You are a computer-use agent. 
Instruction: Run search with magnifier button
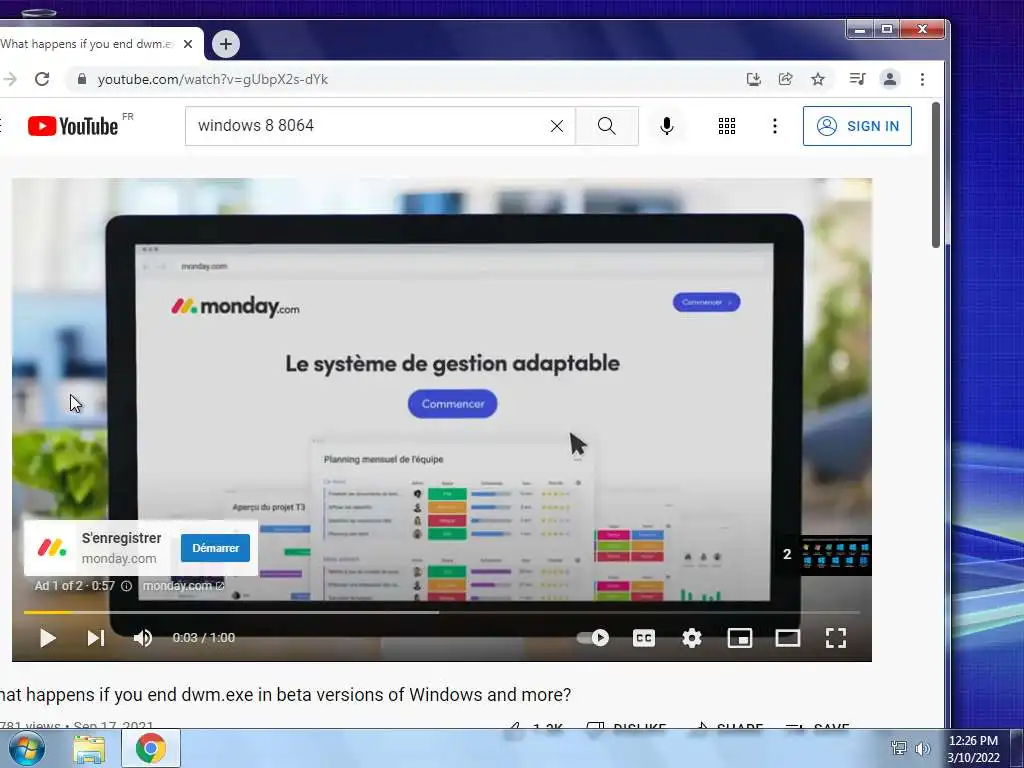(607, 126)
